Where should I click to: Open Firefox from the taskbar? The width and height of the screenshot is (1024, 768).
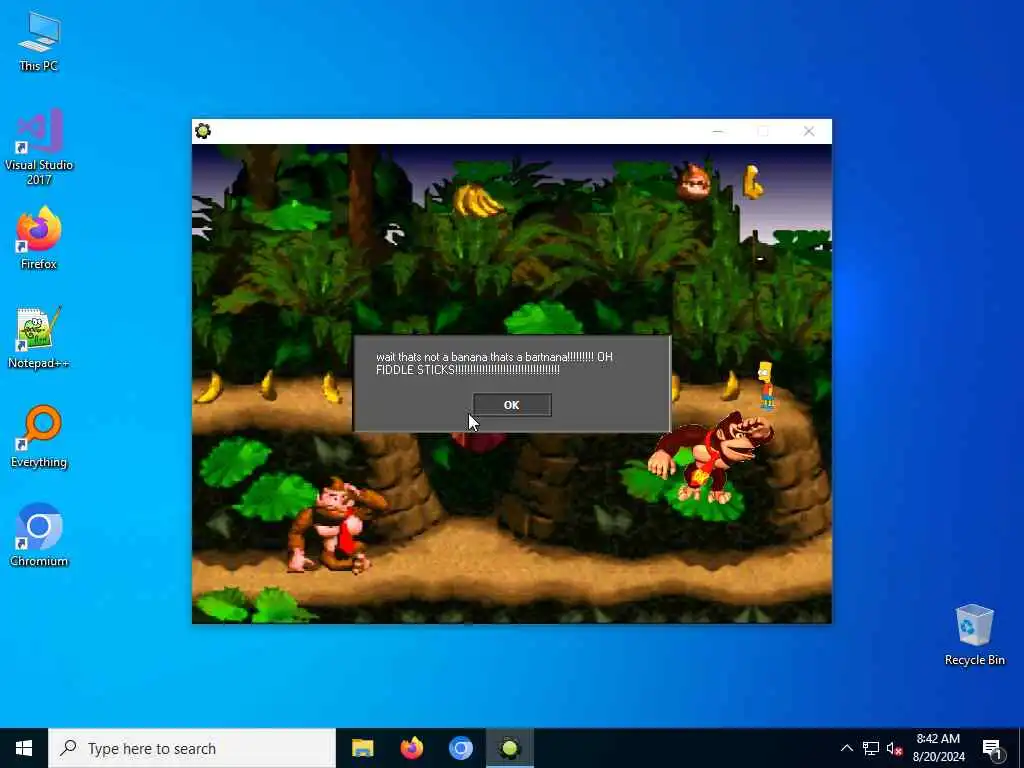click(411, 748)
